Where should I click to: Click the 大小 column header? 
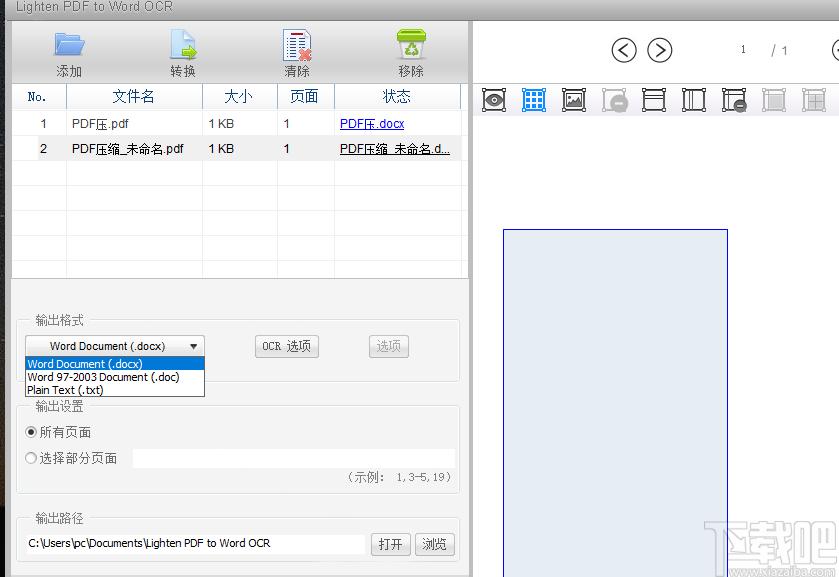[239, 96]
